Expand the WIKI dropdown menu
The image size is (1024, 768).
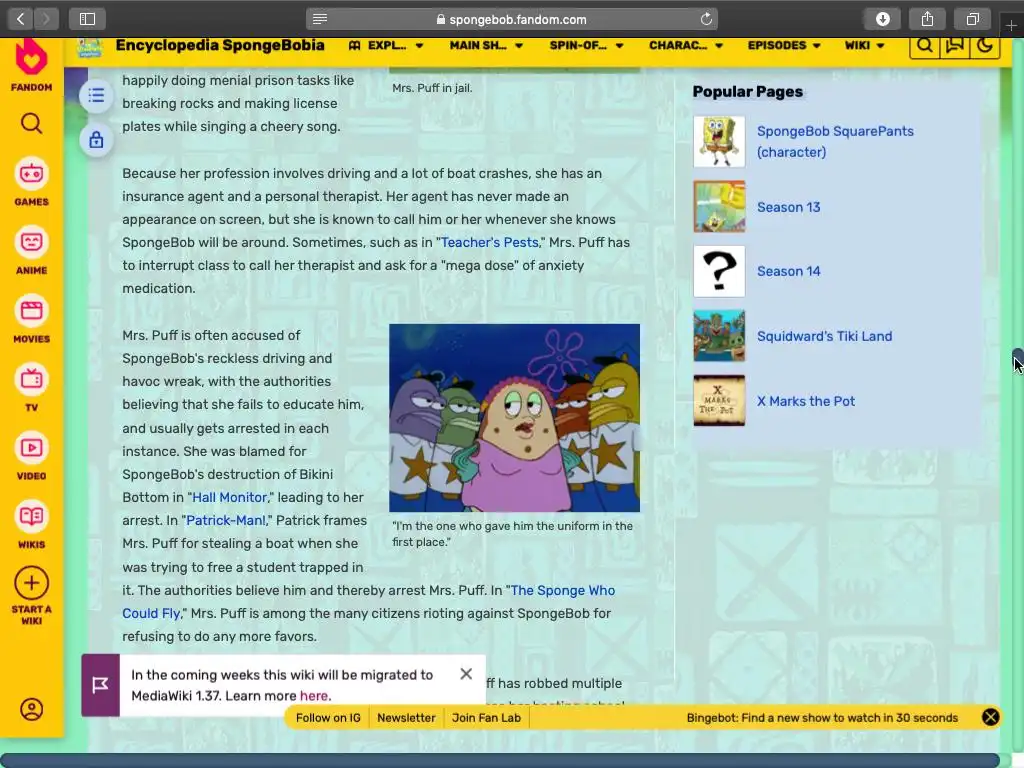(x=864, y=45)
